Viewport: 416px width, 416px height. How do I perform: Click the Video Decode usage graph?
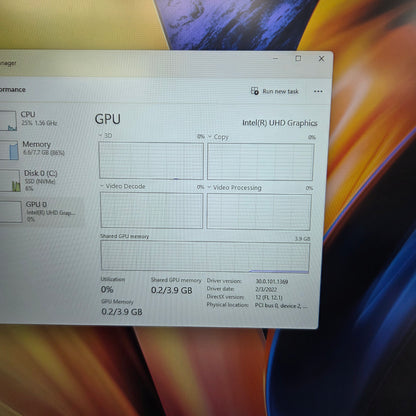pos(151,210)
